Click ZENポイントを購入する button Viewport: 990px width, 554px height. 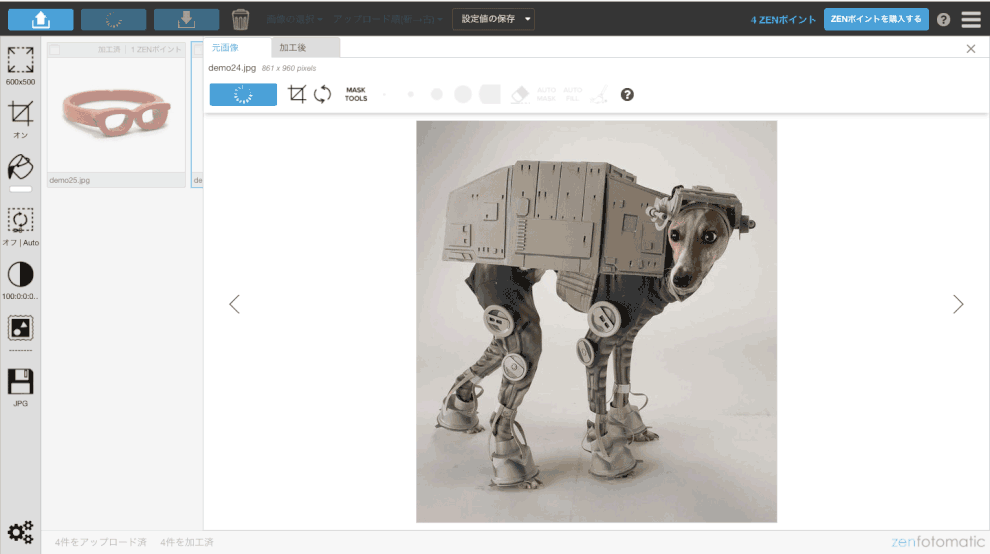pyautogui.click(x=876, y=19)
